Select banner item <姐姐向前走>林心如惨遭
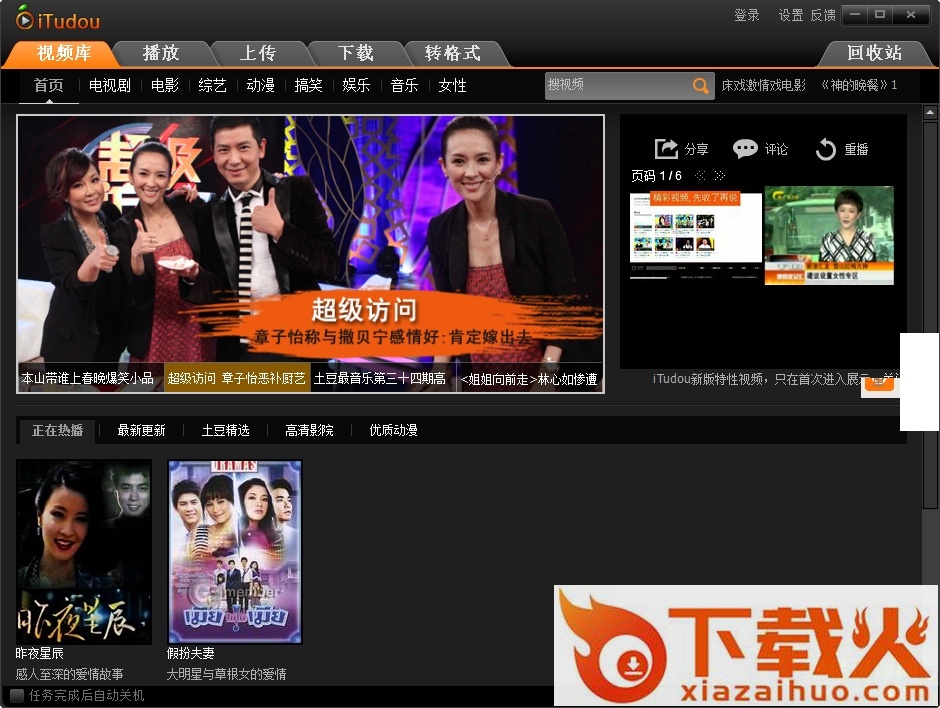 point(529,378)
